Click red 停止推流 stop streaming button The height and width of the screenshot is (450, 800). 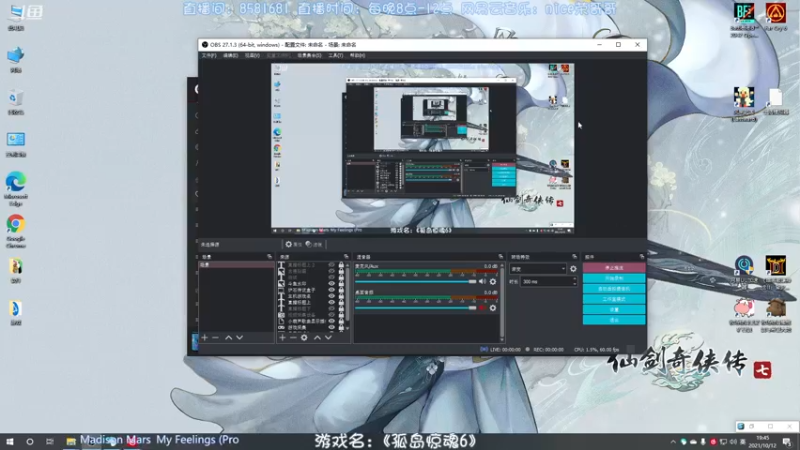pyautogui.click(x=614, y=268)
